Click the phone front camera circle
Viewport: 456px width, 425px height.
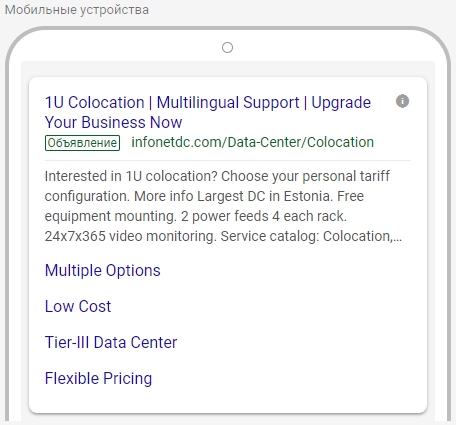(x=227, y=48)
